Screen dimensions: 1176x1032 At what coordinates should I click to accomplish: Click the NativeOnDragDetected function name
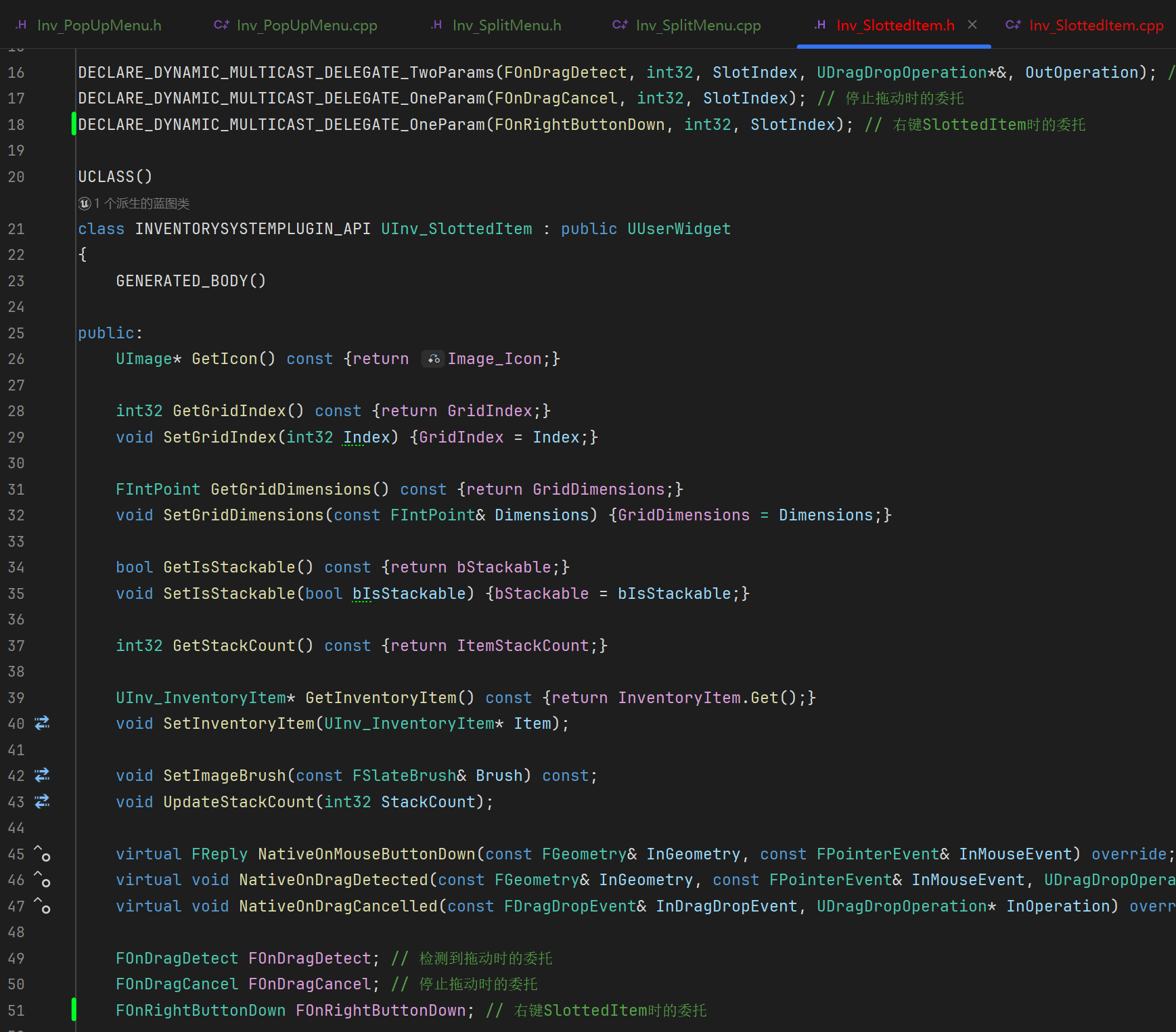coord(334,880)
